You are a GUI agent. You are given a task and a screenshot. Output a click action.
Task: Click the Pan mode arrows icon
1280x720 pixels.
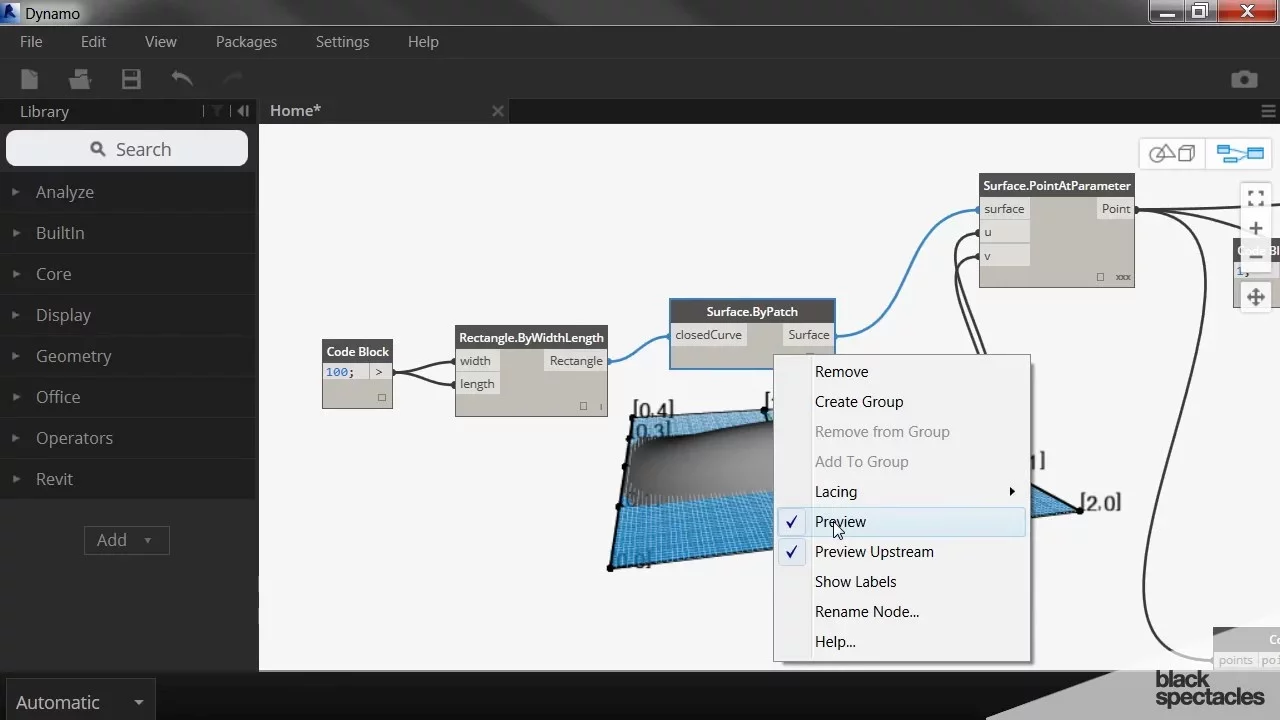[x=1256, y=296]
